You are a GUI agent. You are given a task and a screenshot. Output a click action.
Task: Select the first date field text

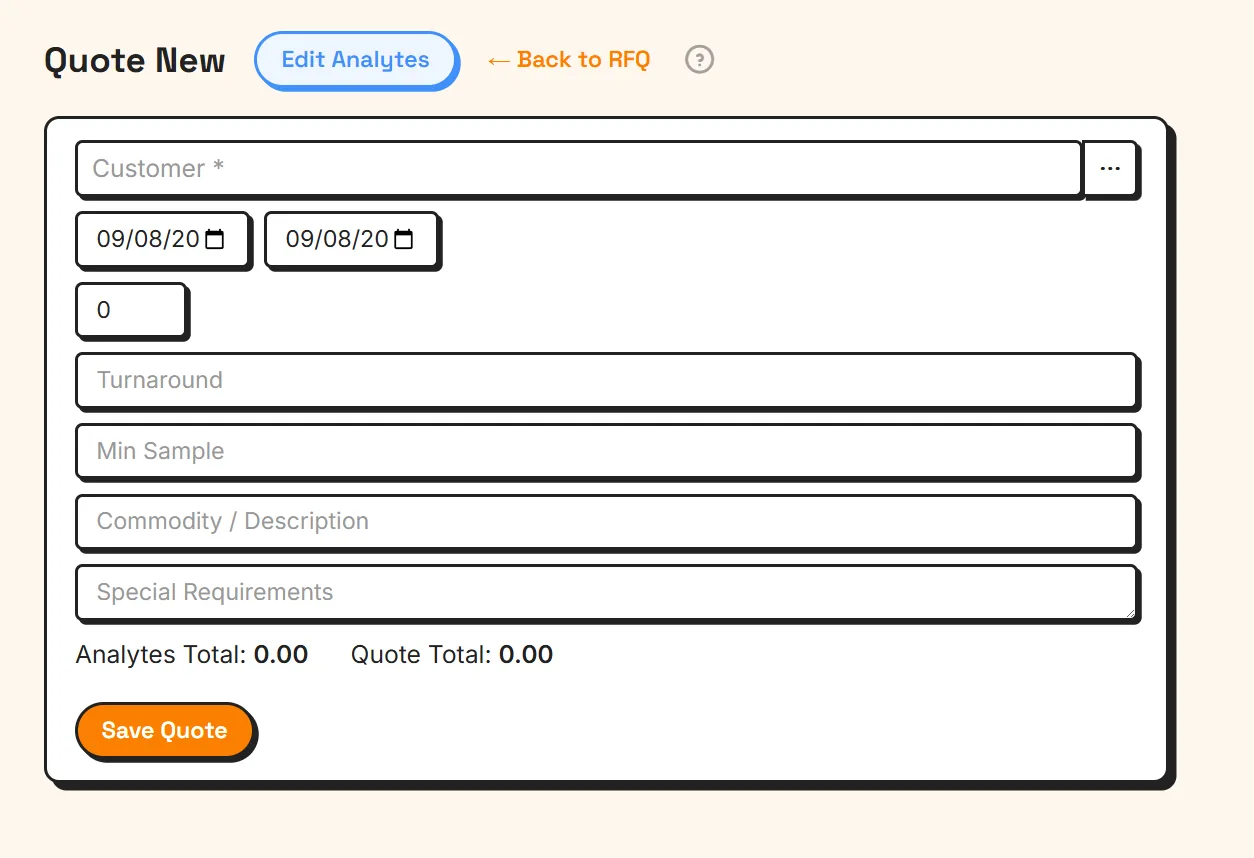point(148,239)
